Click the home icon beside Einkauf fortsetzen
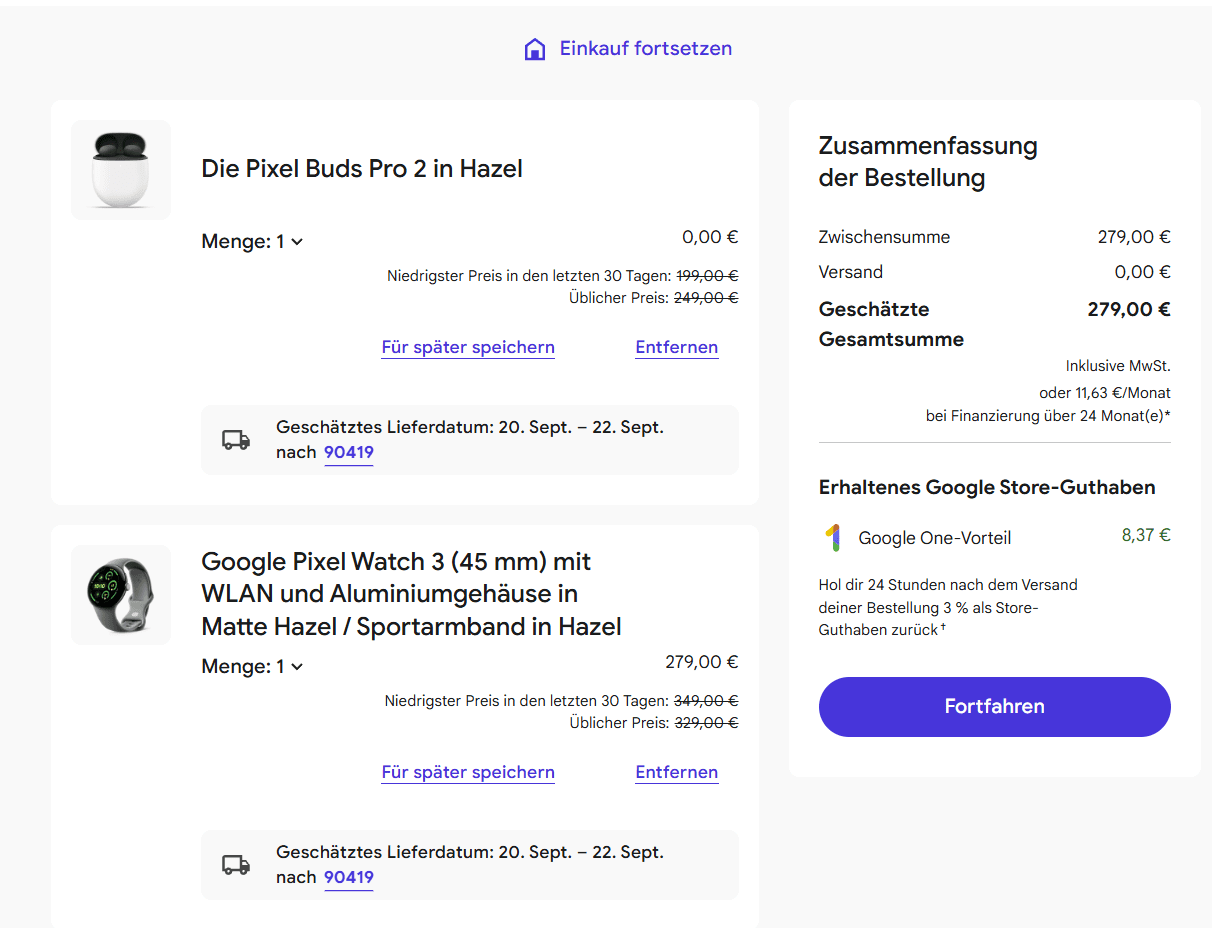This screenshot has height=928, width=1212. tap(535, 49)
